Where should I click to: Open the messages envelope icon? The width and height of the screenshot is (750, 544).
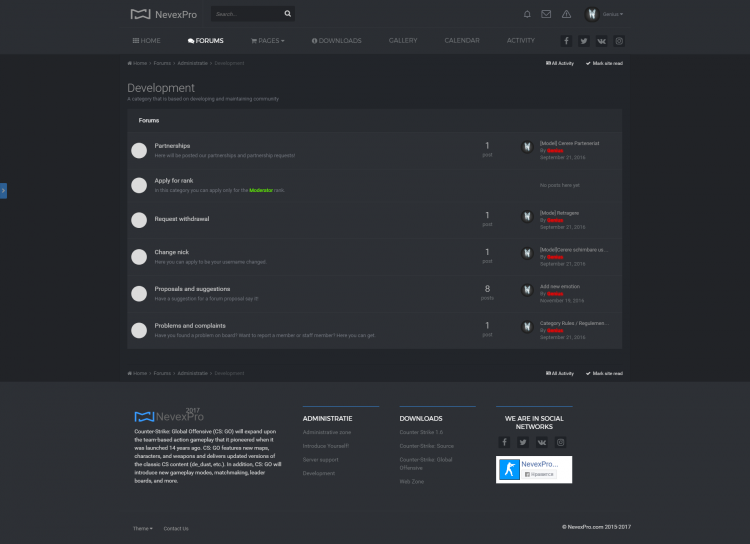pyautogui.click(x=546, y=14)
